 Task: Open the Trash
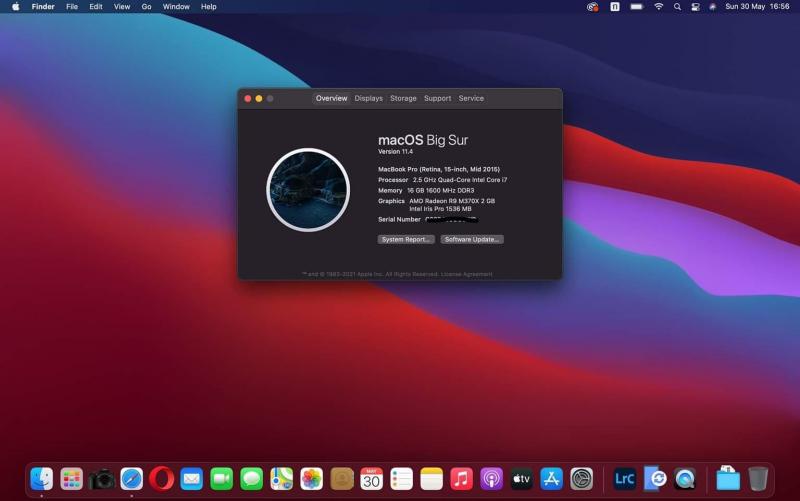pyautogui.click(x=758, y=479)
